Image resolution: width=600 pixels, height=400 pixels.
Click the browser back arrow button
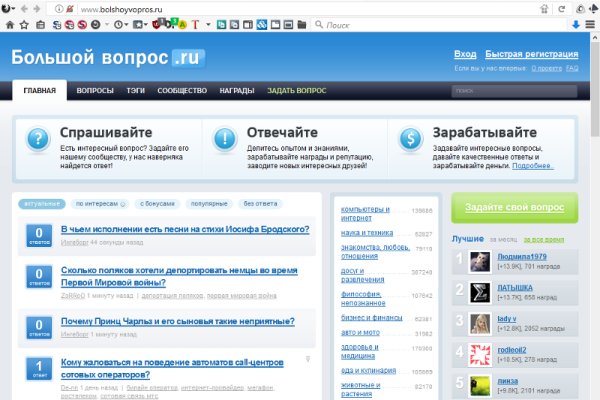tap(22, 8)
